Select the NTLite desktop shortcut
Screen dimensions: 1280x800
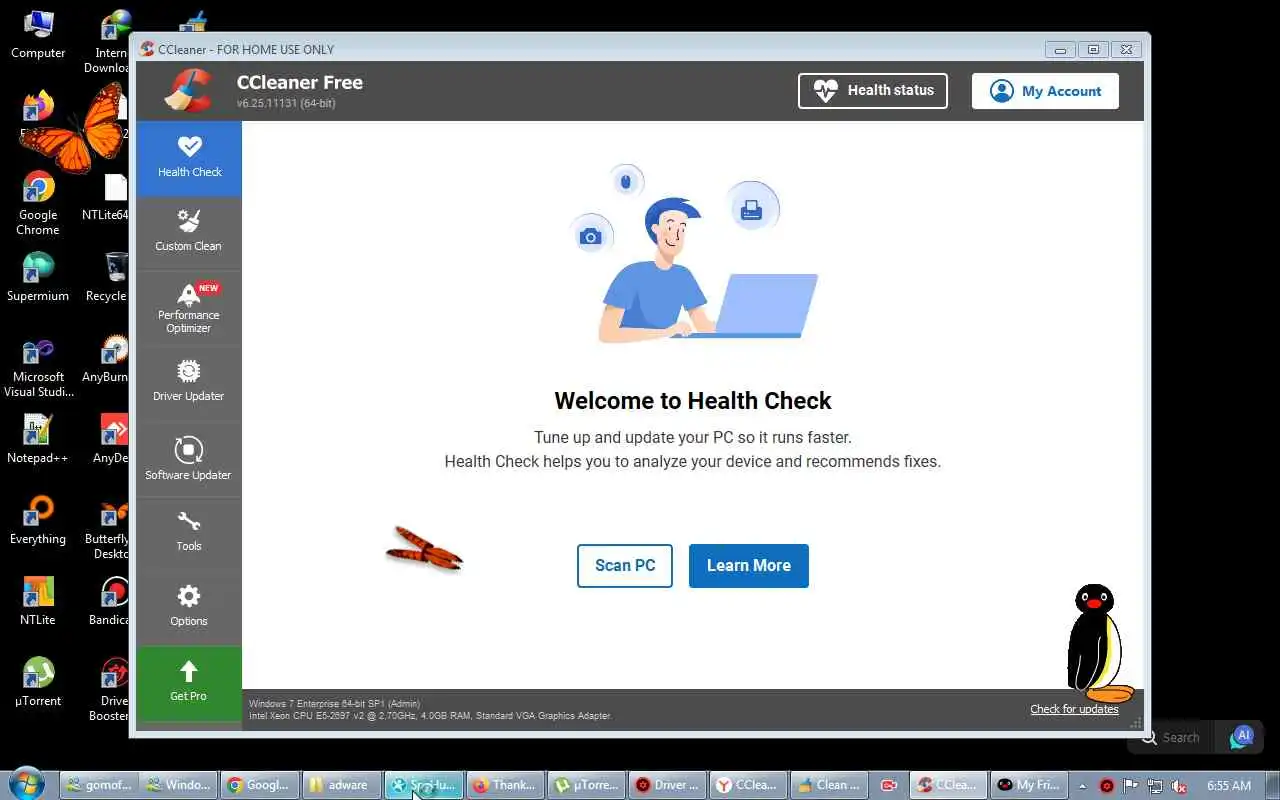[x=38, y=601]
